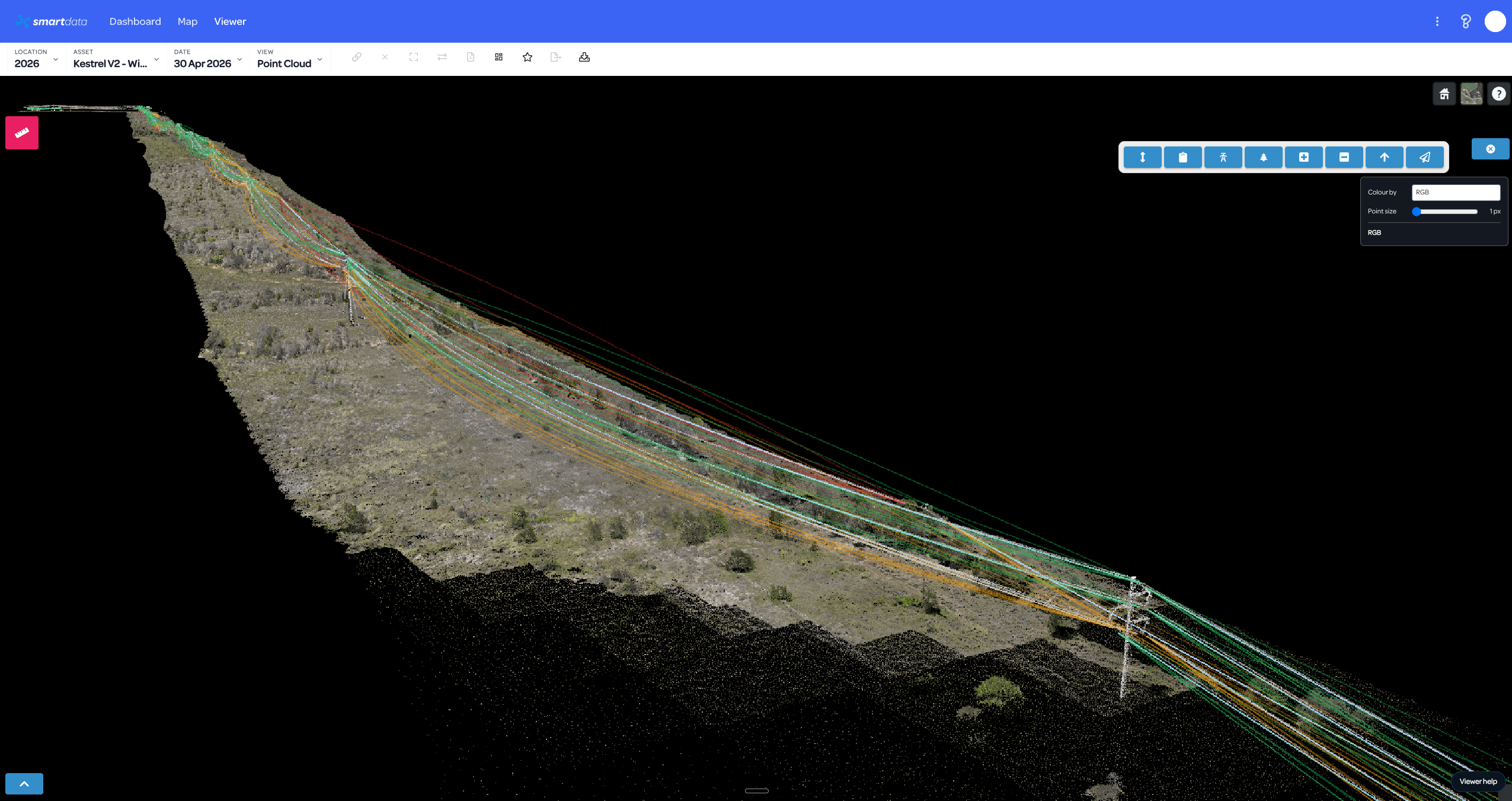Switch to the Viewer tab
The width and height of the screenshot is (1512, 801).
point(230,21)
